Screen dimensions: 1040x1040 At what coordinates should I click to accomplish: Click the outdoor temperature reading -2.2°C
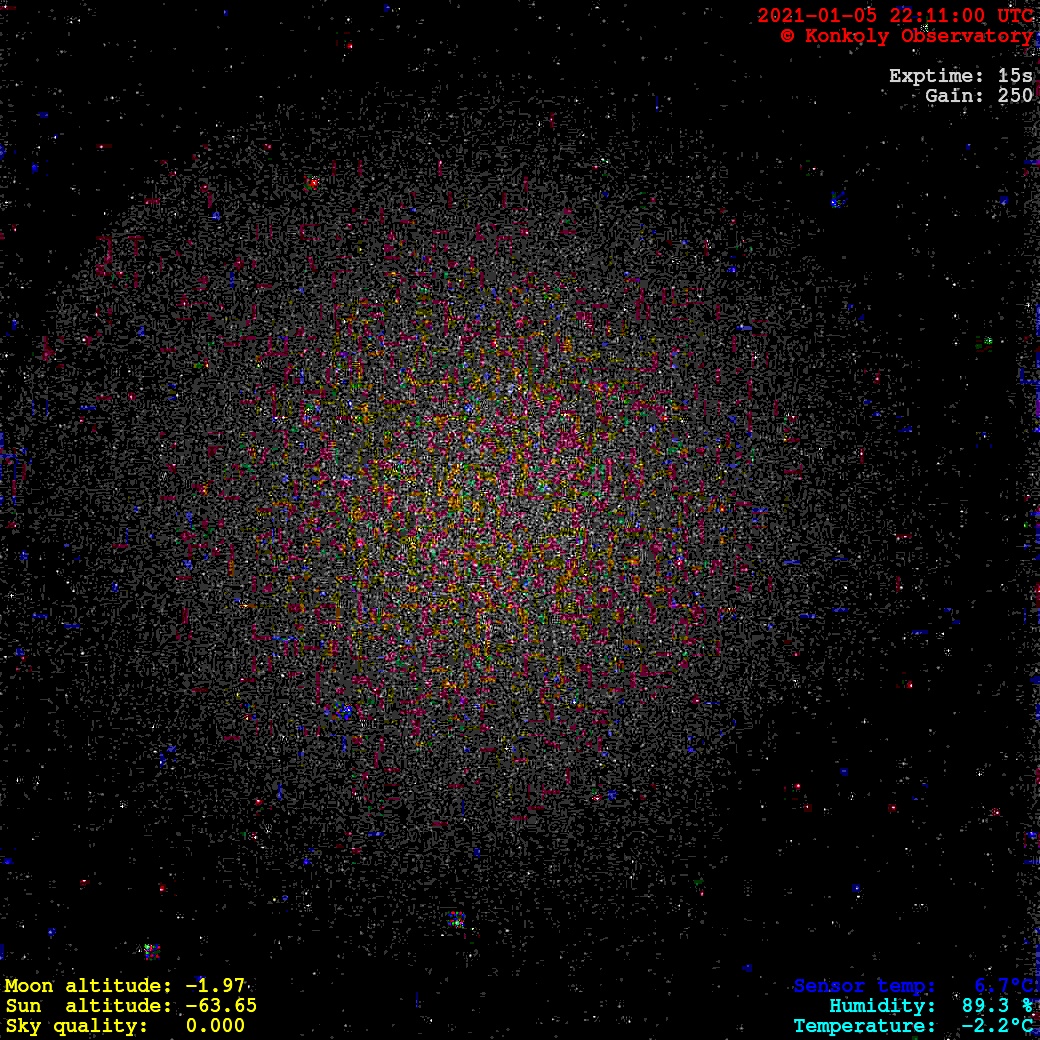coord(997,1027)
